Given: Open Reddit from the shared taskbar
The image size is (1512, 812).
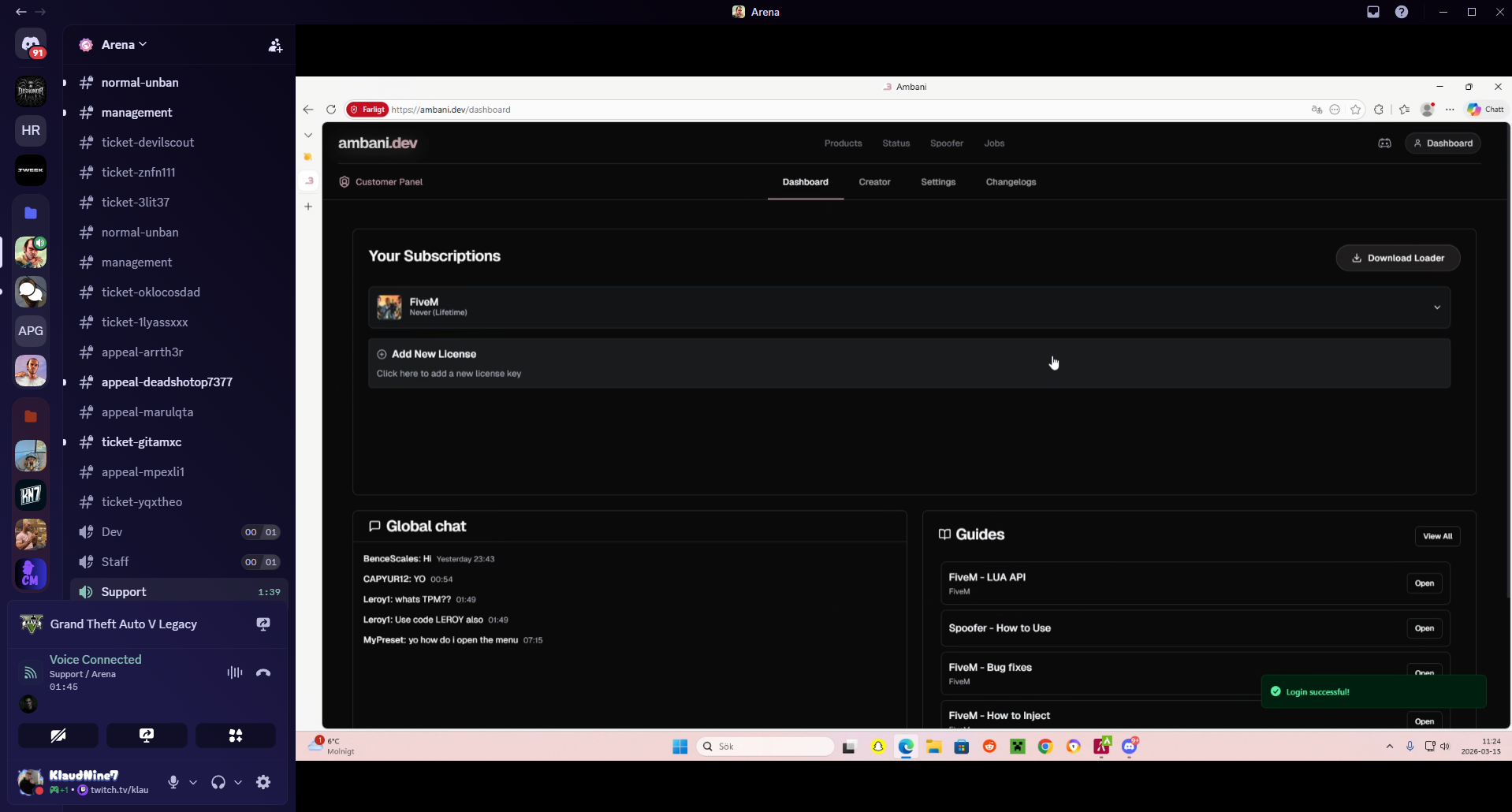Looking at the screenshot, I should point(989,747).
